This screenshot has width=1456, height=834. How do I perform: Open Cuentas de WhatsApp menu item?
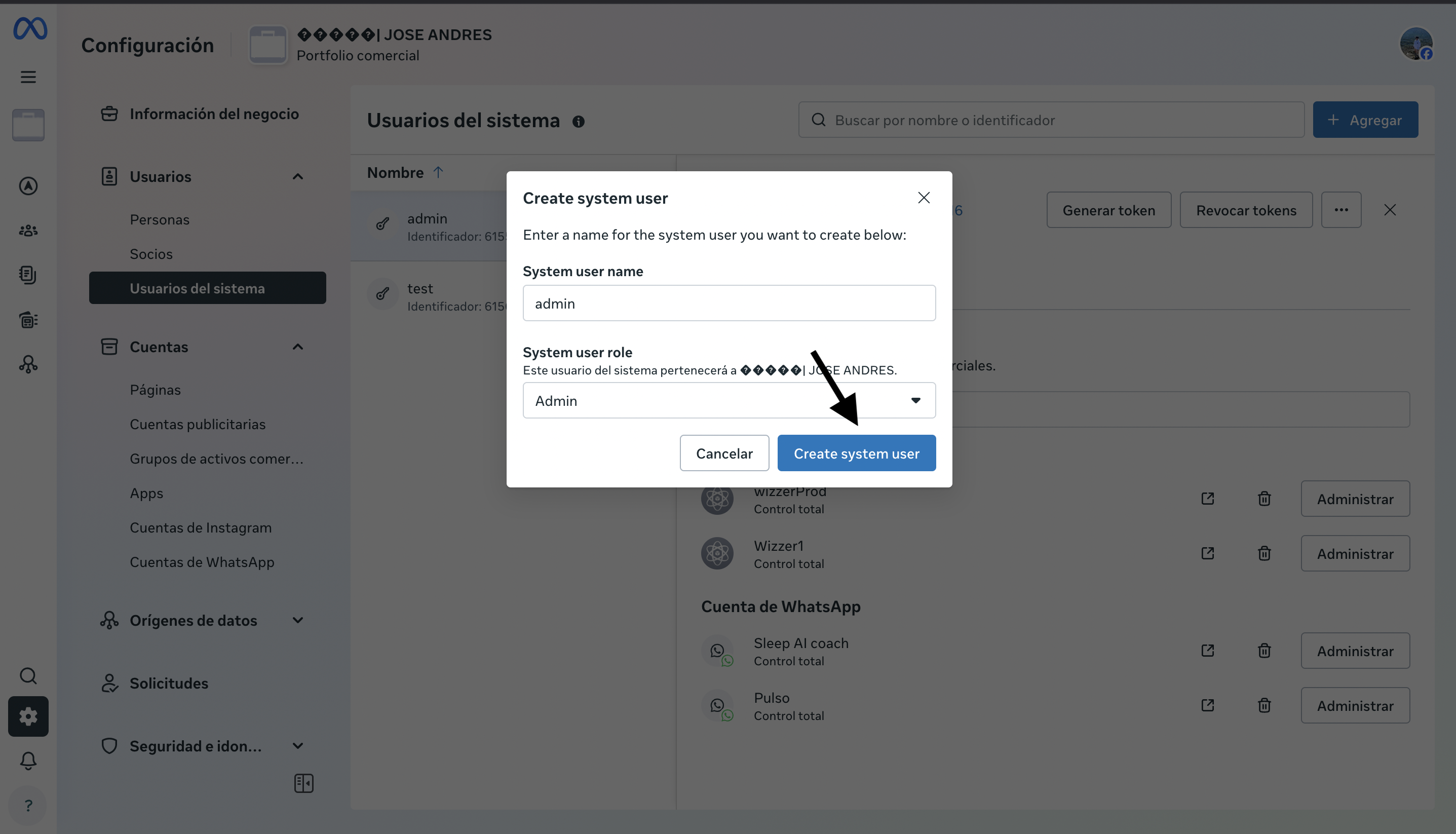pyautogui.click(x=202, y=562)
